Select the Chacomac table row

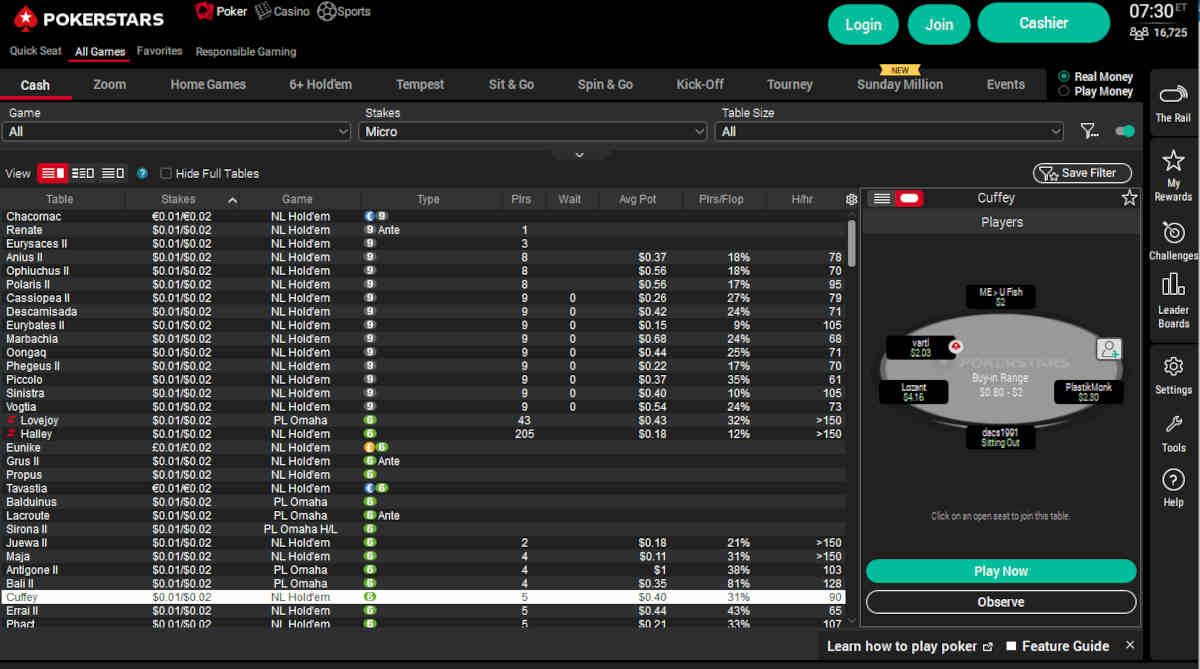tap(422, 216)
